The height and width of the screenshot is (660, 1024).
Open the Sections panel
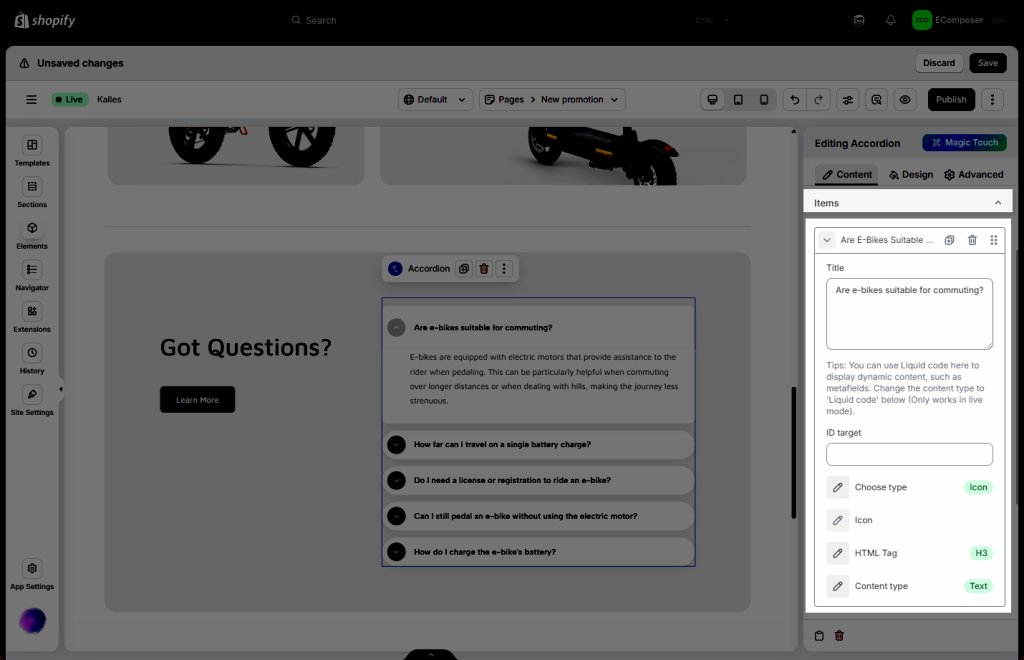[32, 192]
